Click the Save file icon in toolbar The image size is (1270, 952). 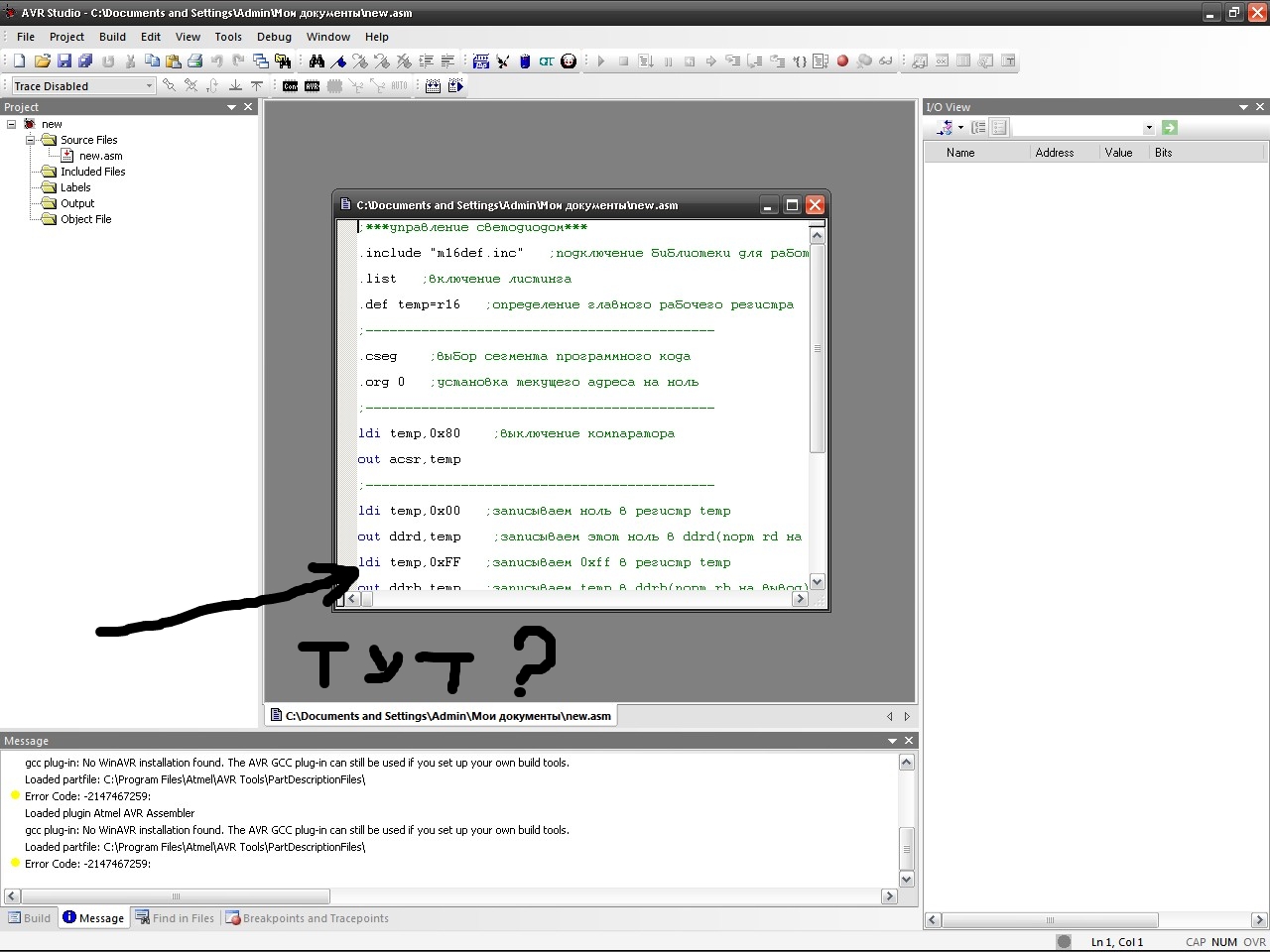[64, 61]
